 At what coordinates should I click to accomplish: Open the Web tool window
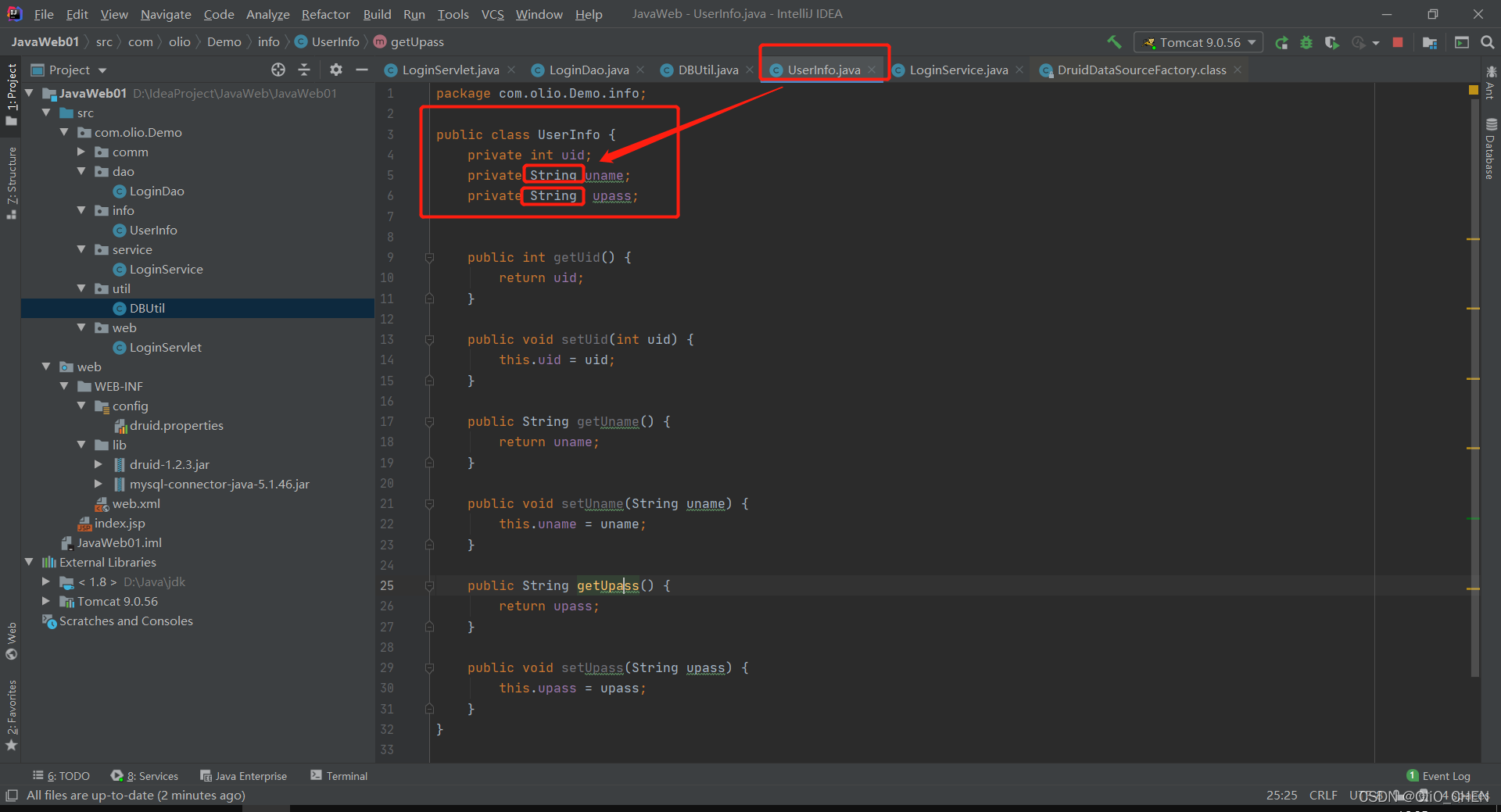point(11,641)
